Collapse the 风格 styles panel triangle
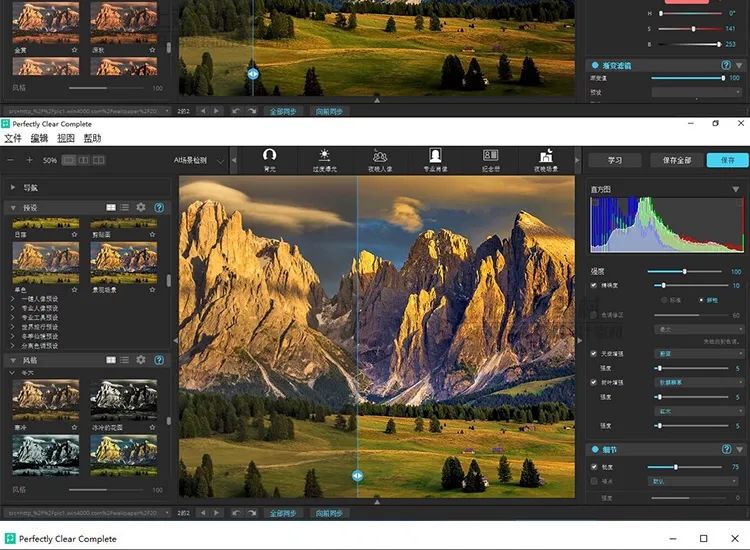 coord(13,360)
